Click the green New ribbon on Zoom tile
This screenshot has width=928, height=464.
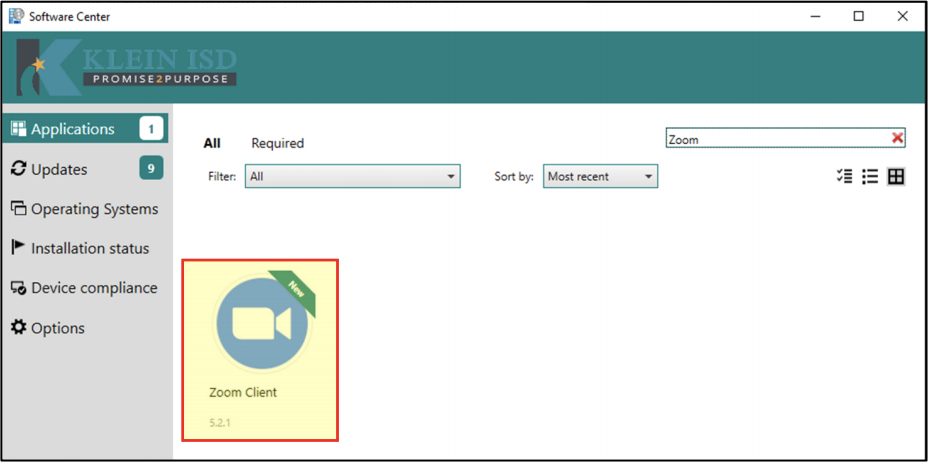coord(293,292)
